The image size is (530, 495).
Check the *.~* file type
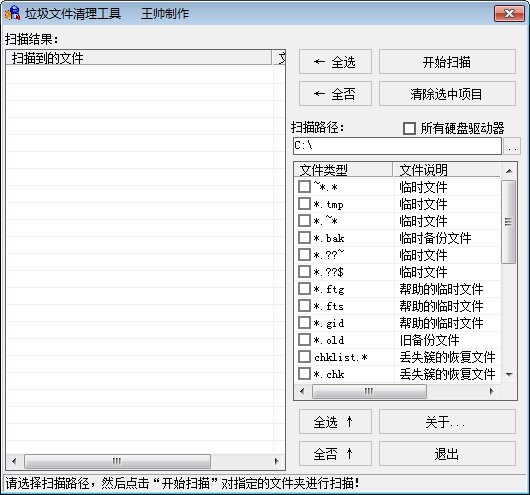(x=304, y=220)
